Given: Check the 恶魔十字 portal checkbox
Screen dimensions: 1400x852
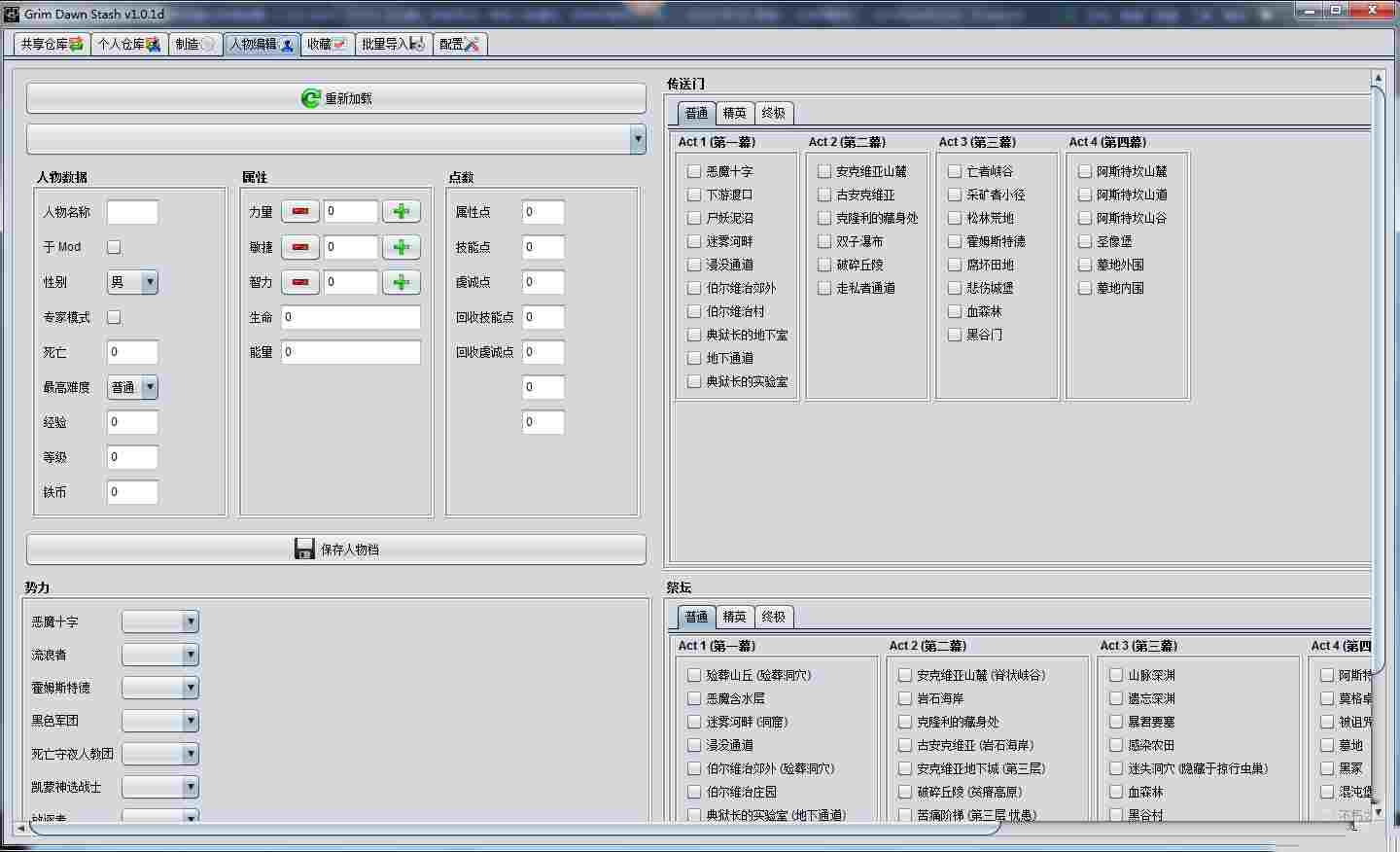Looking at the screenshot, I should pyautogui.click(x=694, y=171).
